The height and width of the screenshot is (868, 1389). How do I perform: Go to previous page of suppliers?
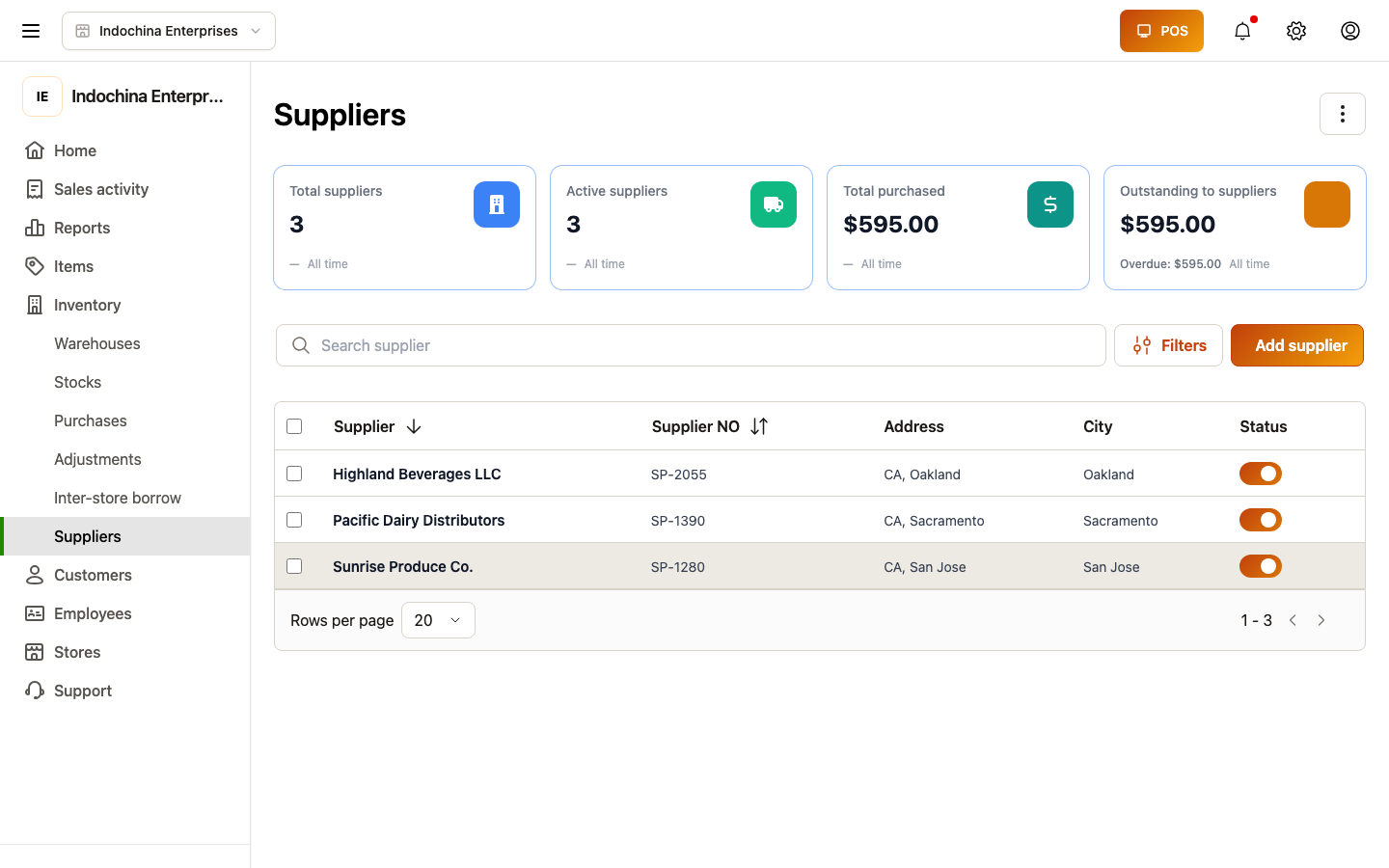(1293, 620)
